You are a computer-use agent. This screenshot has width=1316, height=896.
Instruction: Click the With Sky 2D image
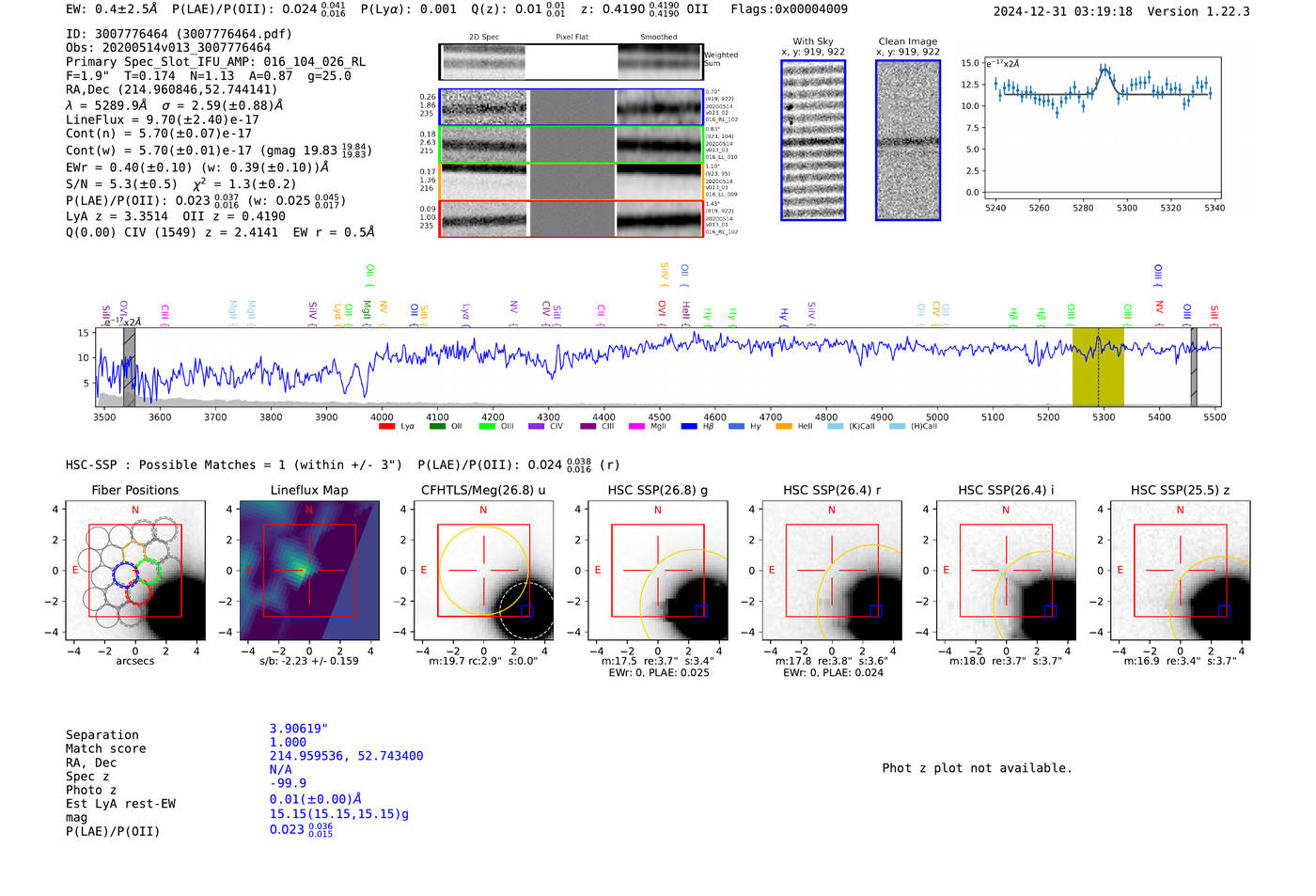[813, 140]
